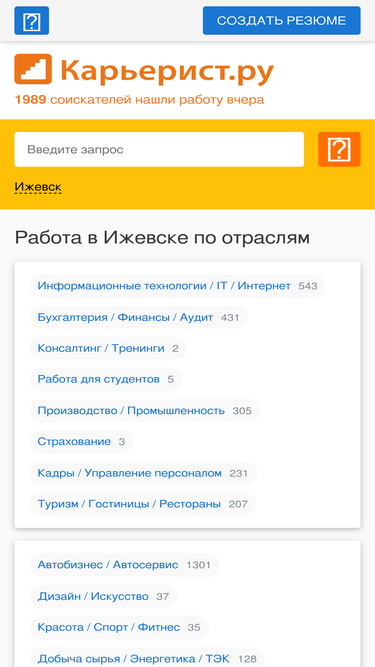Open the Ижевск city selector
375x667 pixels.
coord(38,187)
